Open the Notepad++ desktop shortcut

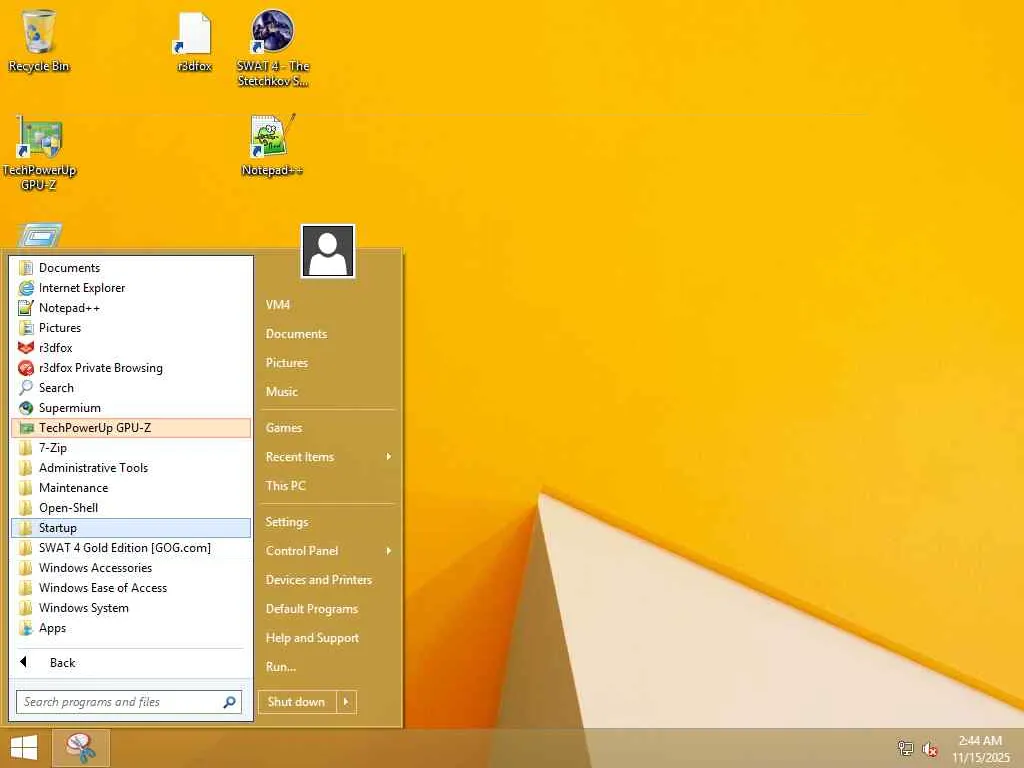click(x=272, y=145)
